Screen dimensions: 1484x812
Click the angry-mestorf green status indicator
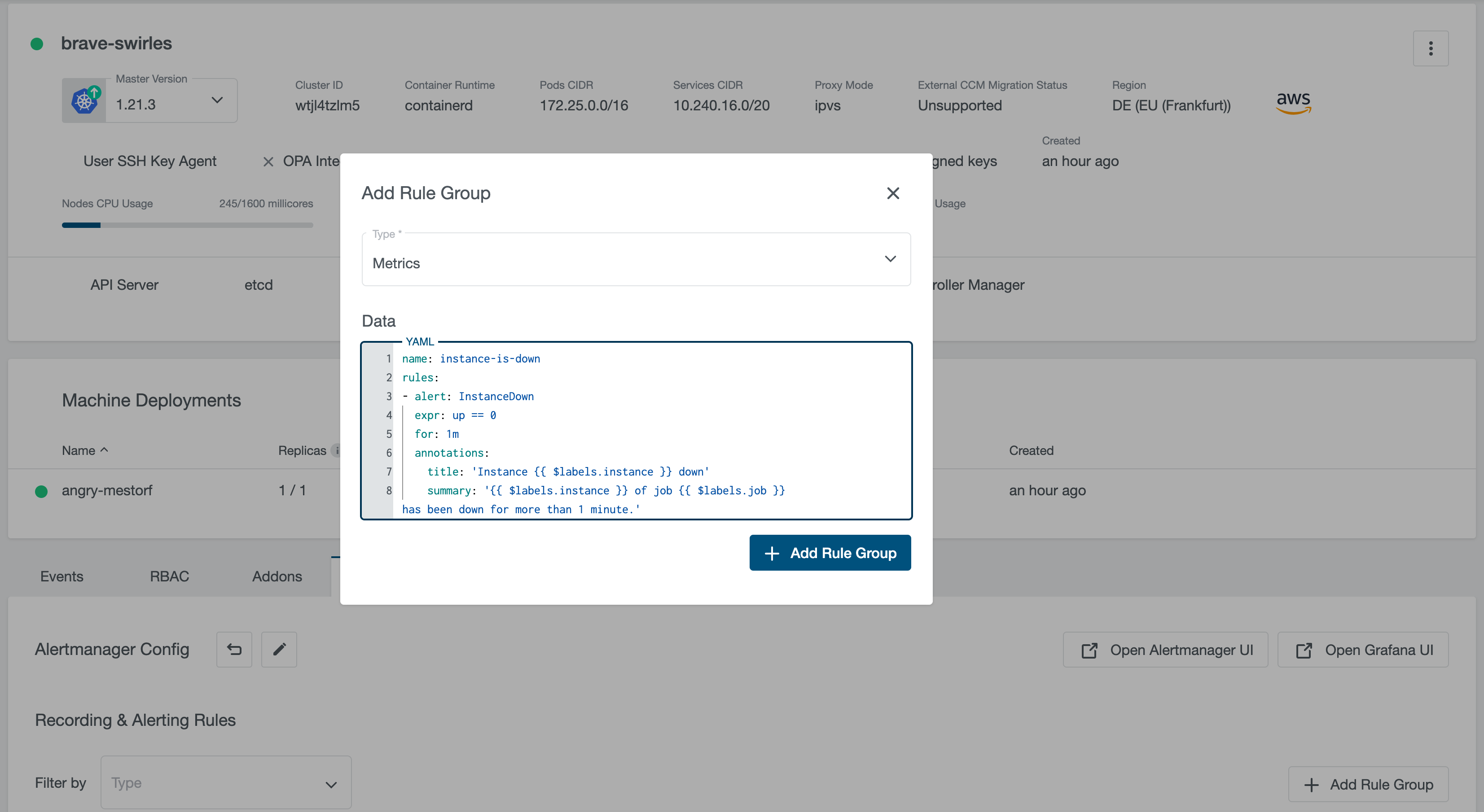(x=40, y=490)
